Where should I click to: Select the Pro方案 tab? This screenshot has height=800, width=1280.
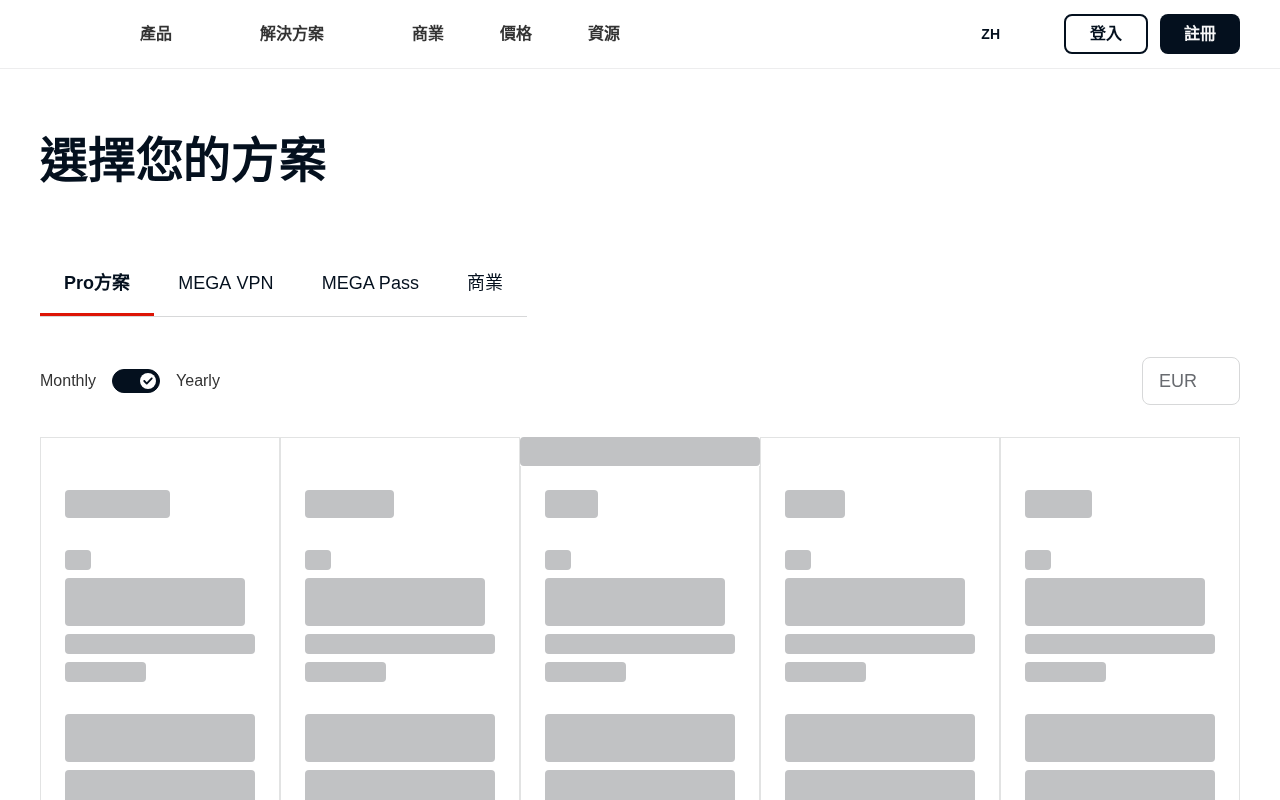click(97, 283)
